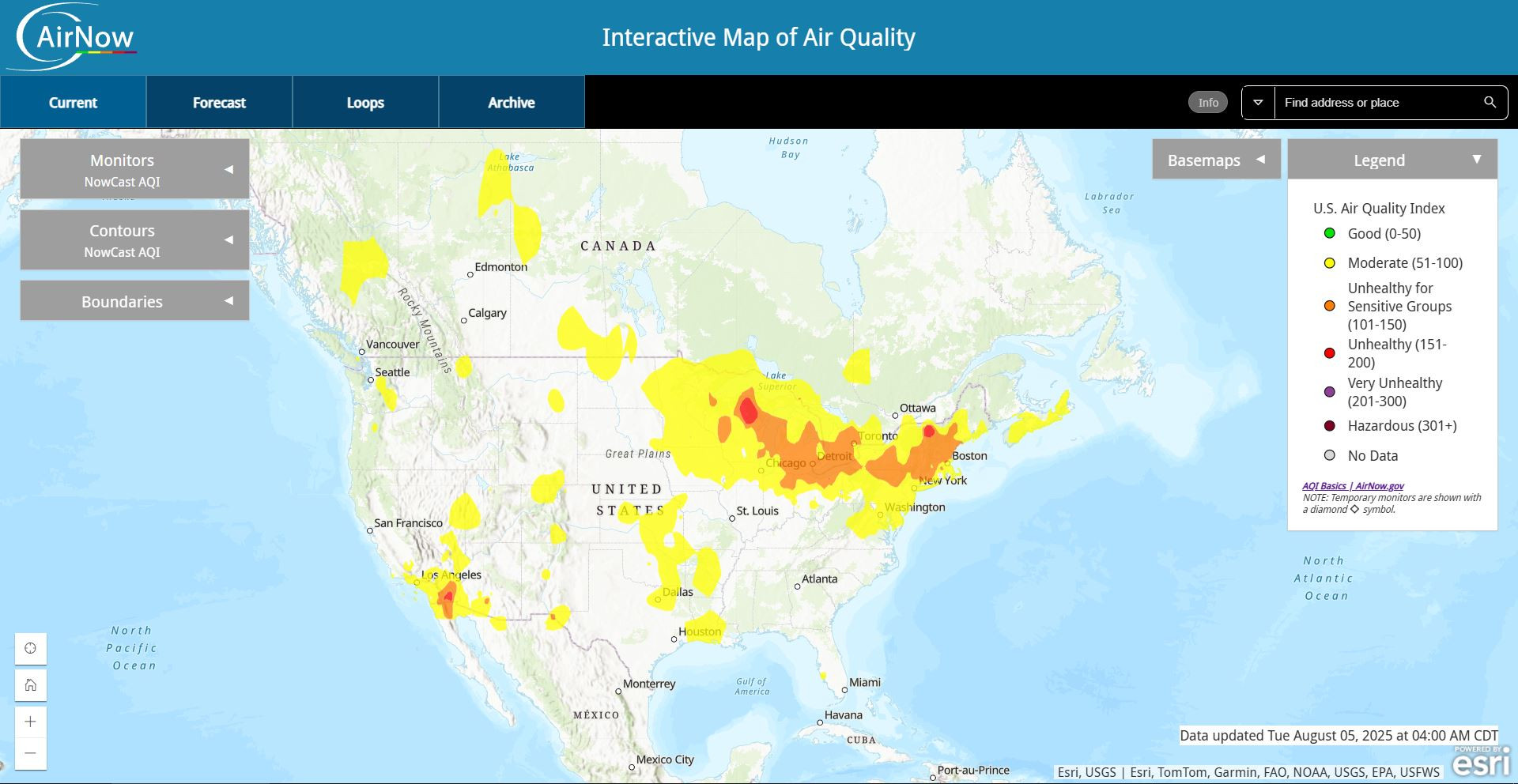Collapse the Legend panel
Image resolution: width=1518 pixels, height=784 pixels.
coord(1392,160)
